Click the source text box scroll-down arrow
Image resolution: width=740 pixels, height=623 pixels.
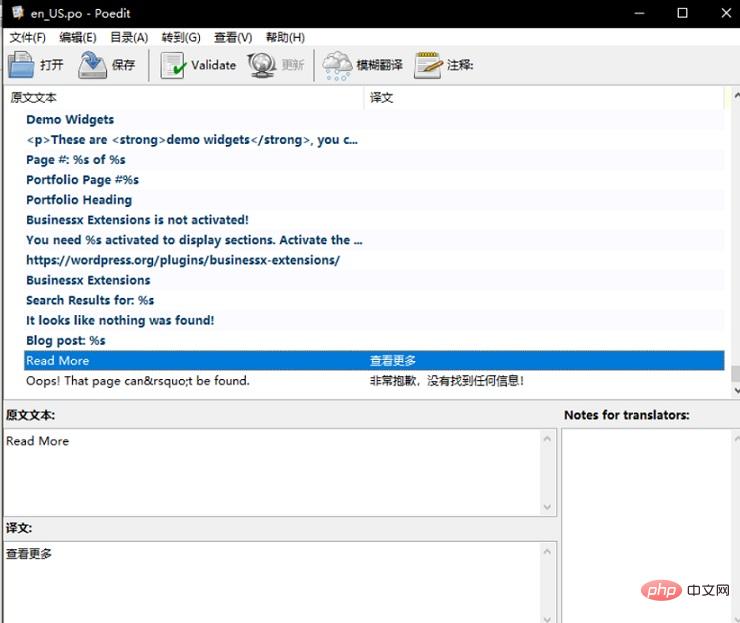(x=547, y=507)
